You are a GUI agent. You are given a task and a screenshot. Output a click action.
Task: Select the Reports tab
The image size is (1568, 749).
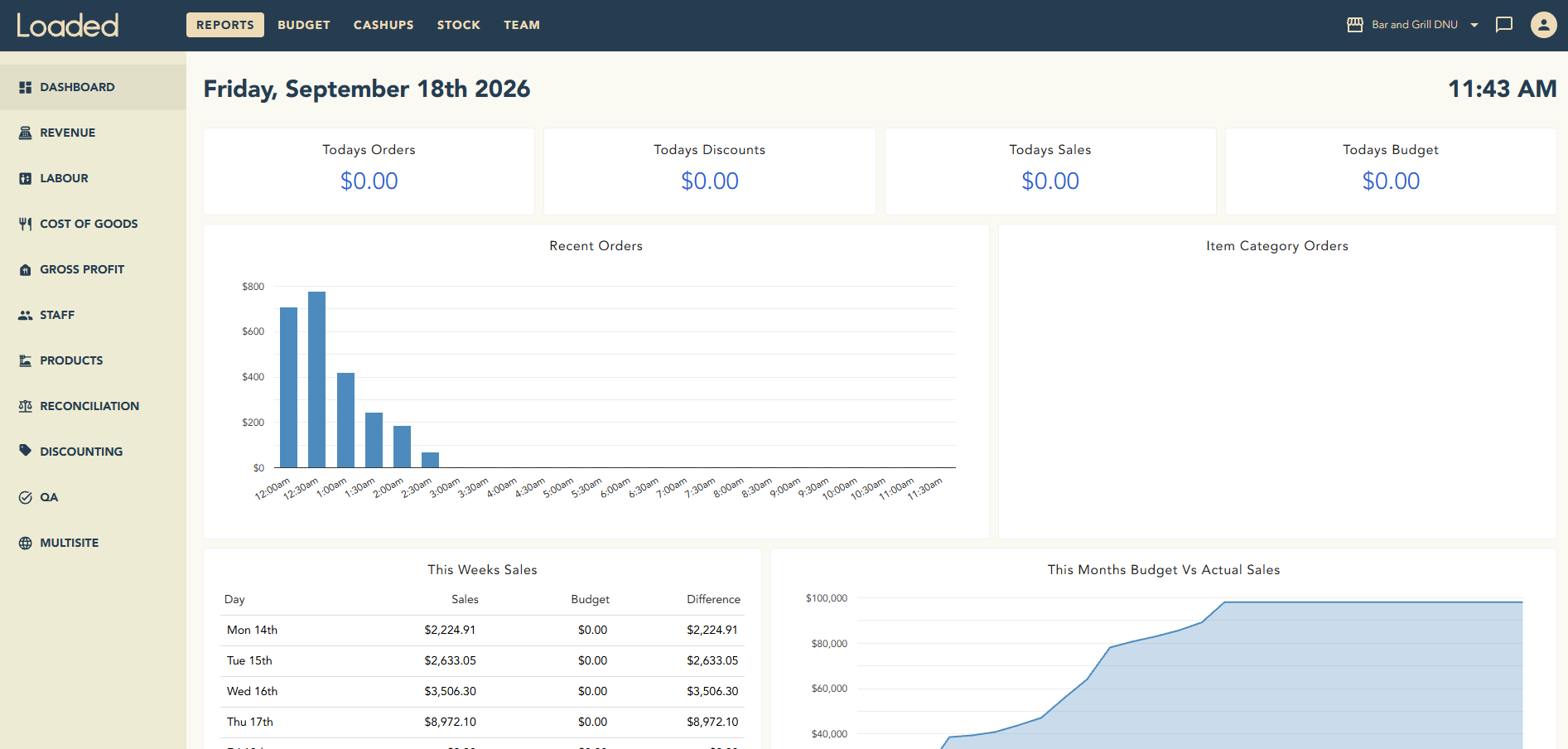[x=225, y=25]
